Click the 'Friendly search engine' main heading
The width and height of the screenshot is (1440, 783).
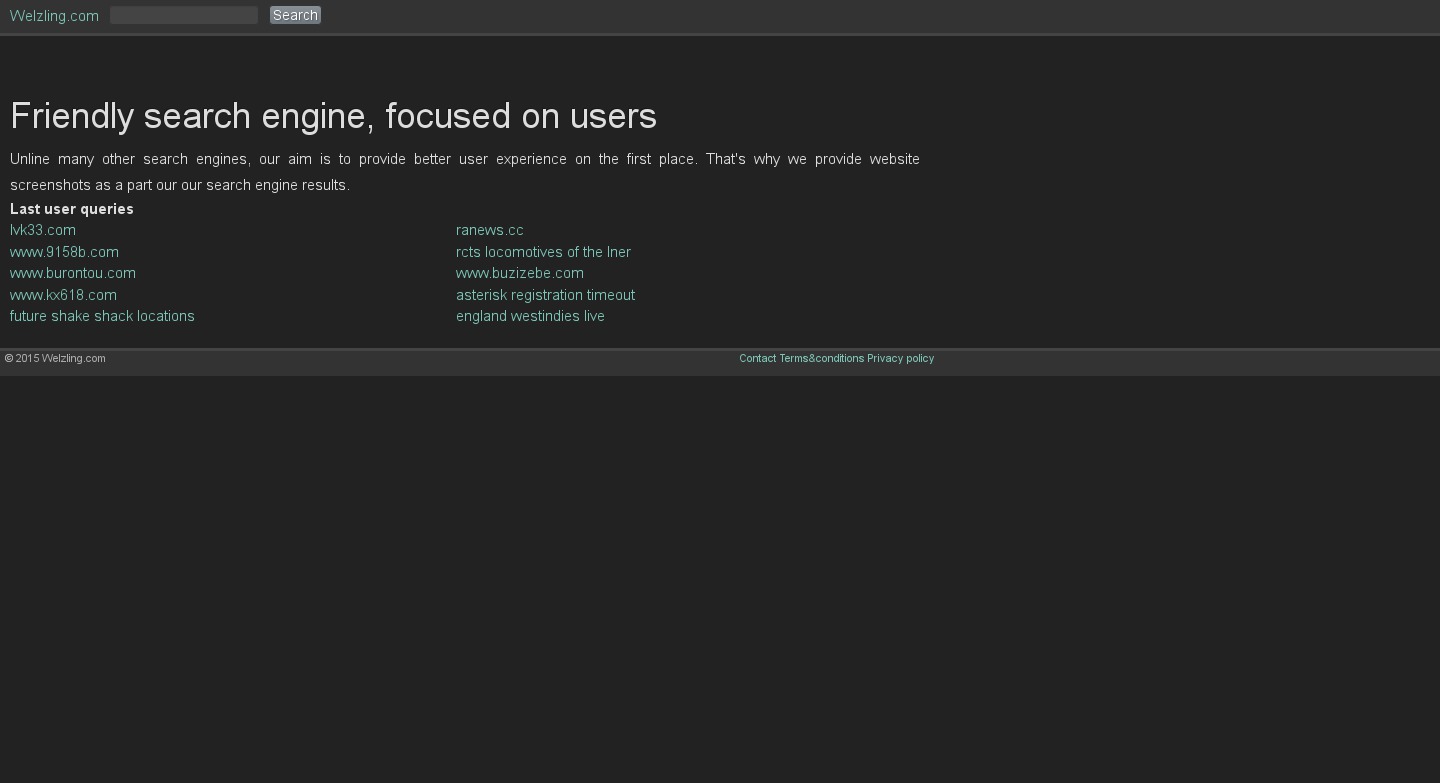click(333, 116)
